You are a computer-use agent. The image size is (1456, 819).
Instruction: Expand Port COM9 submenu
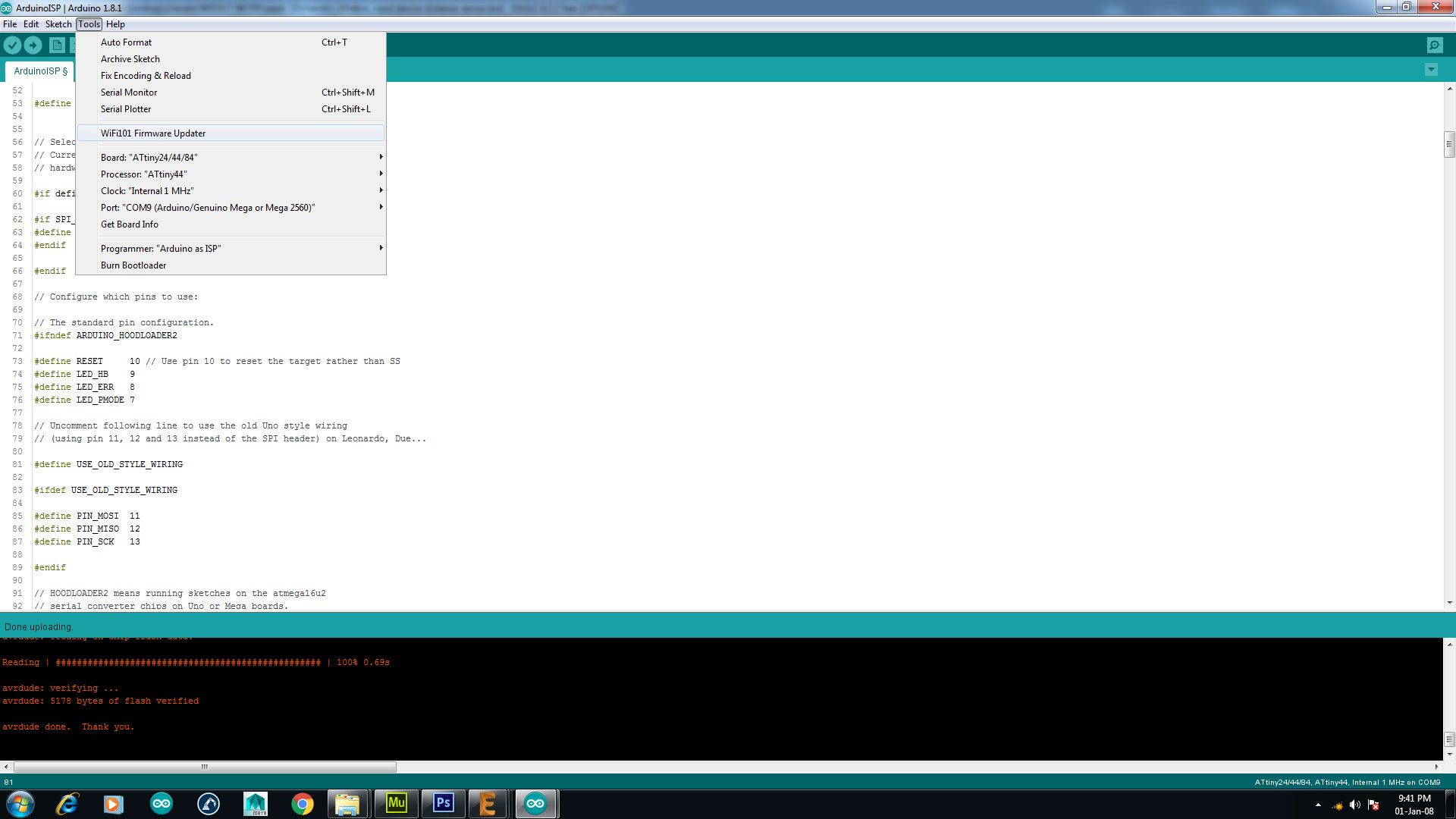[x=231, y=208]
